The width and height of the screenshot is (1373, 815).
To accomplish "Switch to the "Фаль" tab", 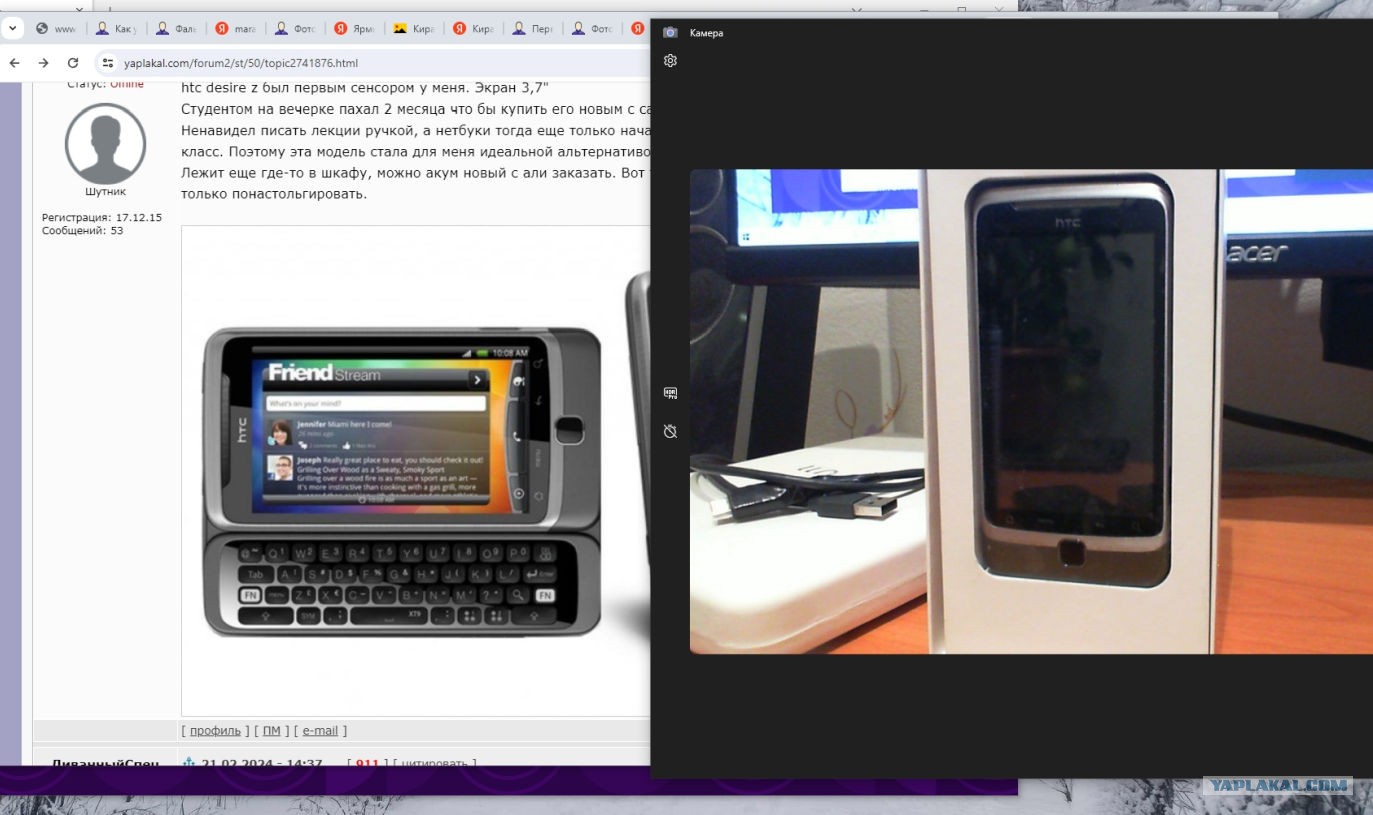I will pos(176,29).
